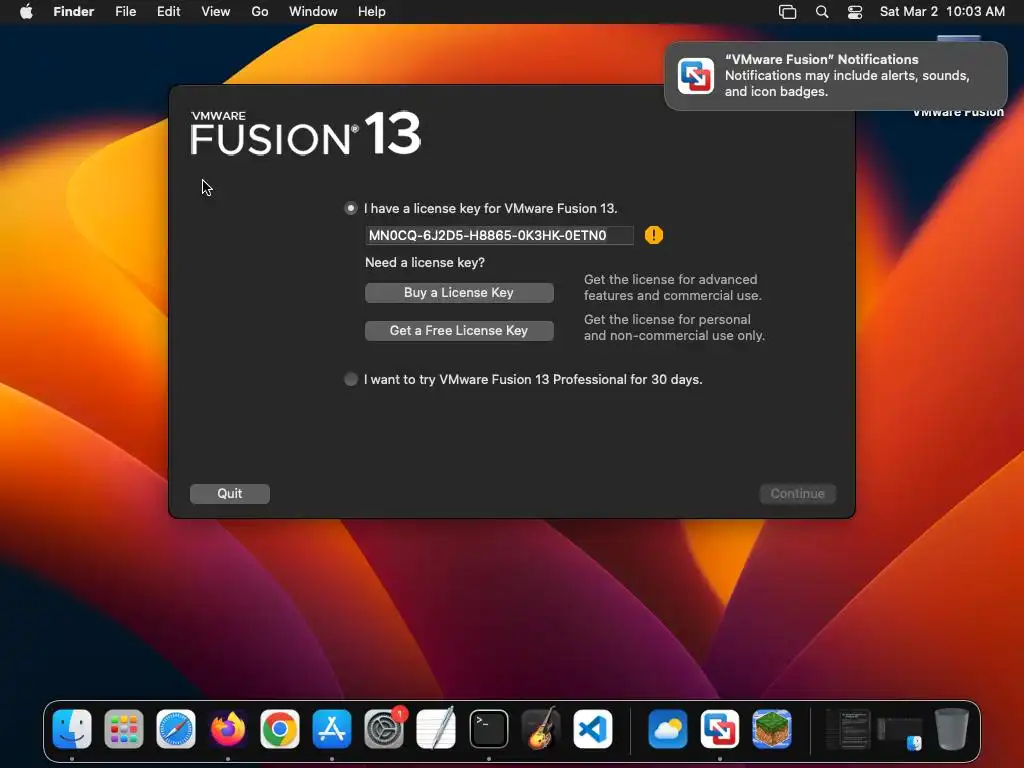Click the date and time in menu bar
This screenshot has width=1024, height=768.
click(942, 12)
